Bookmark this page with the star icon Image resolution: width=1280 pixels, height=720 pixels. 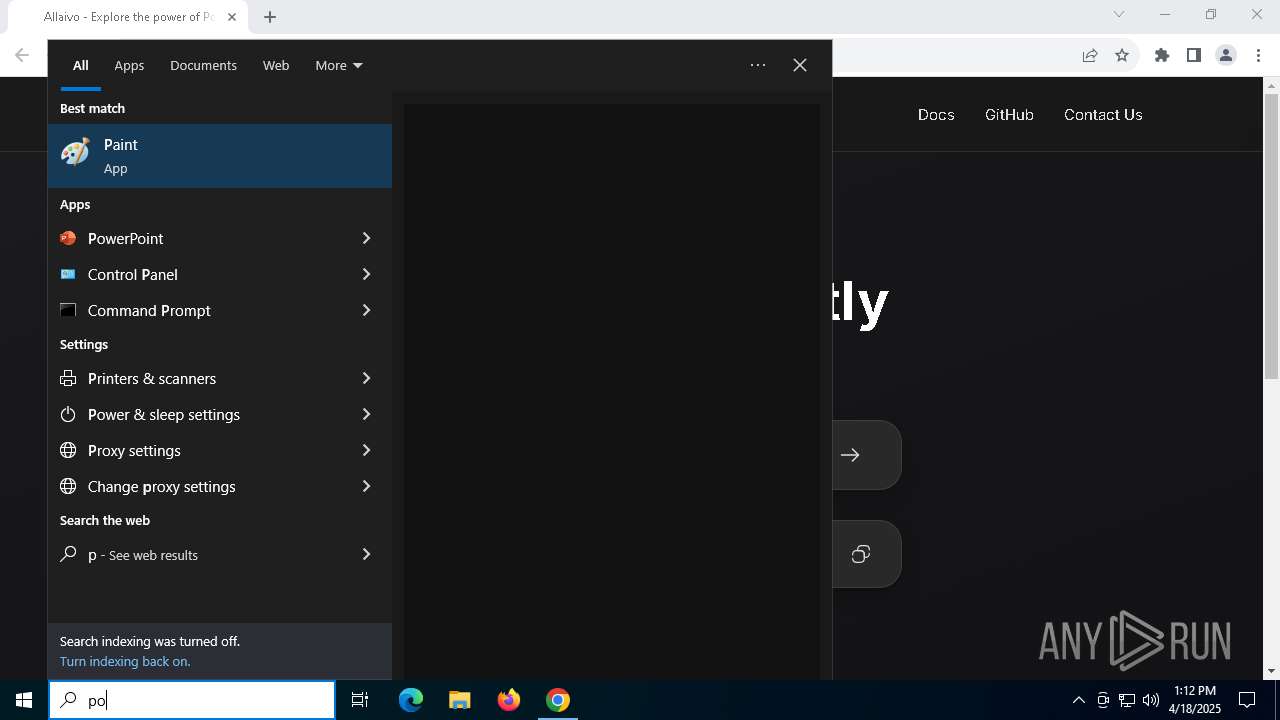tap(1122, 55)
